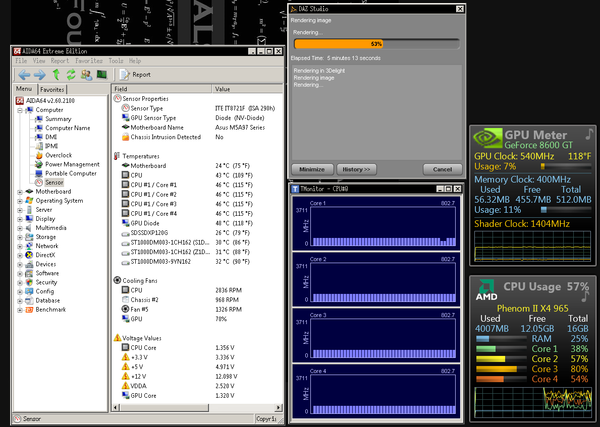Click the Field column header in AIDA64

[x=162, y=89]
